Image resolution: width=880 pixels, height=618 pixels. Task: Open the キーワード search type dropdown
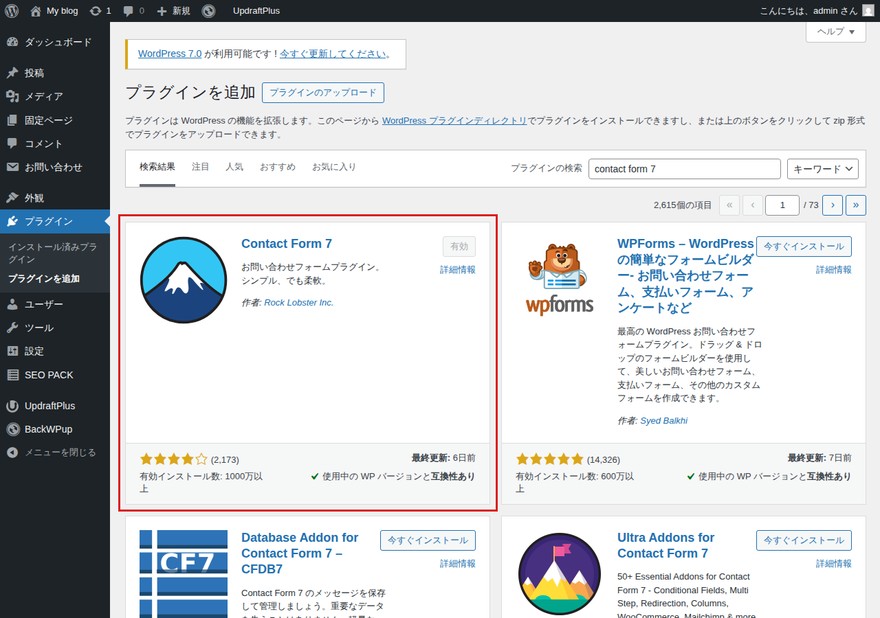pyautogui.click(x=823, y=169)
